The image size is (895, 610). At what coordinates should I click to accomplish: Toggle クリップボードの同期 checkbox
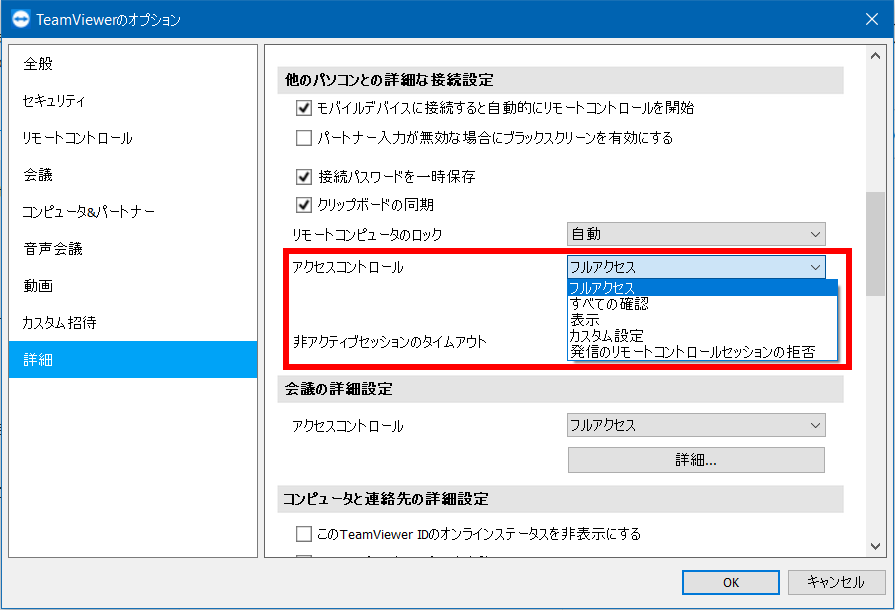[304, 204]
